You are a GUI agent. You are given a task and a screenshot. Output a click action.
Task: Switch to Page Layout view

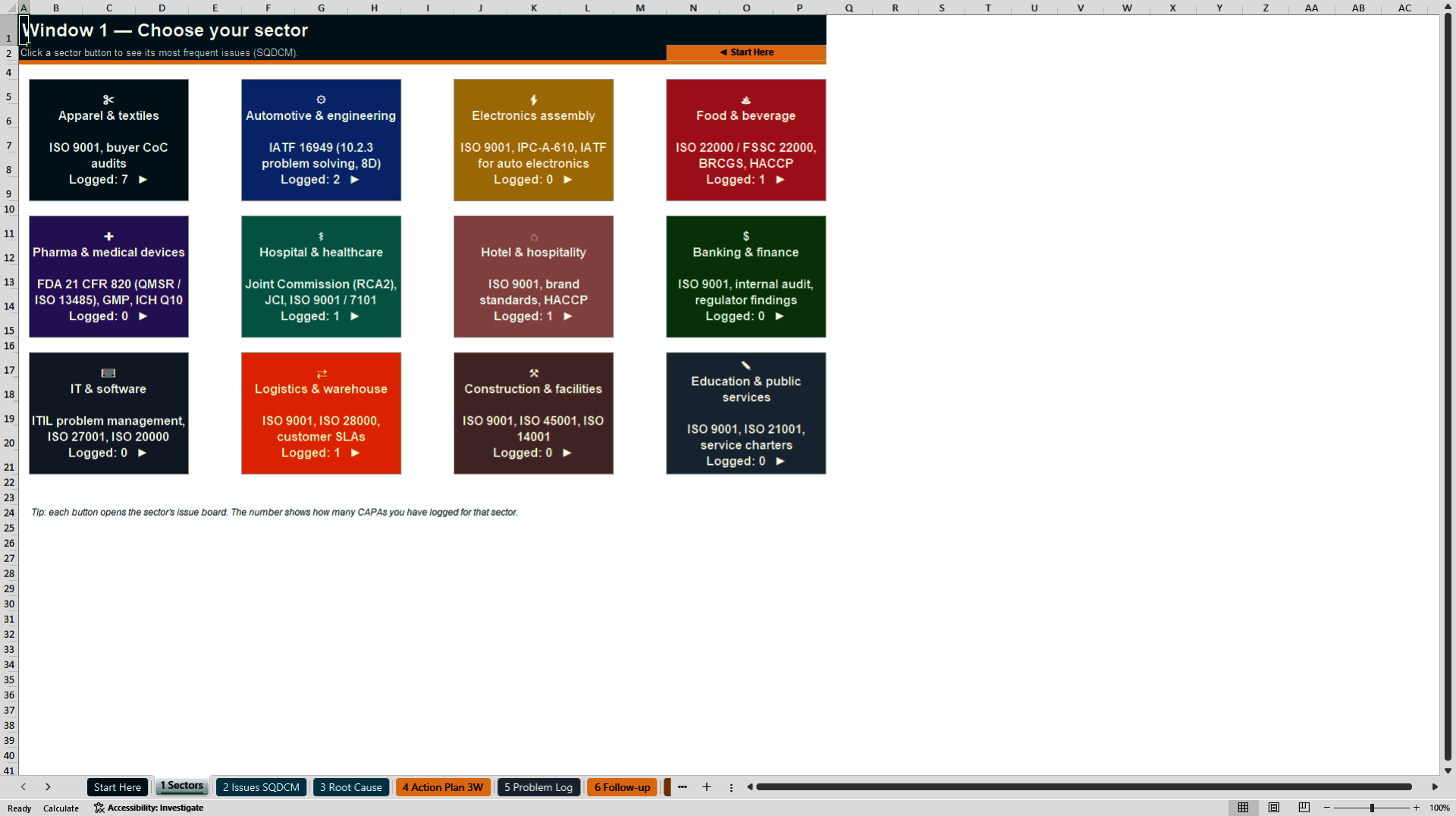coord(1274,808)
